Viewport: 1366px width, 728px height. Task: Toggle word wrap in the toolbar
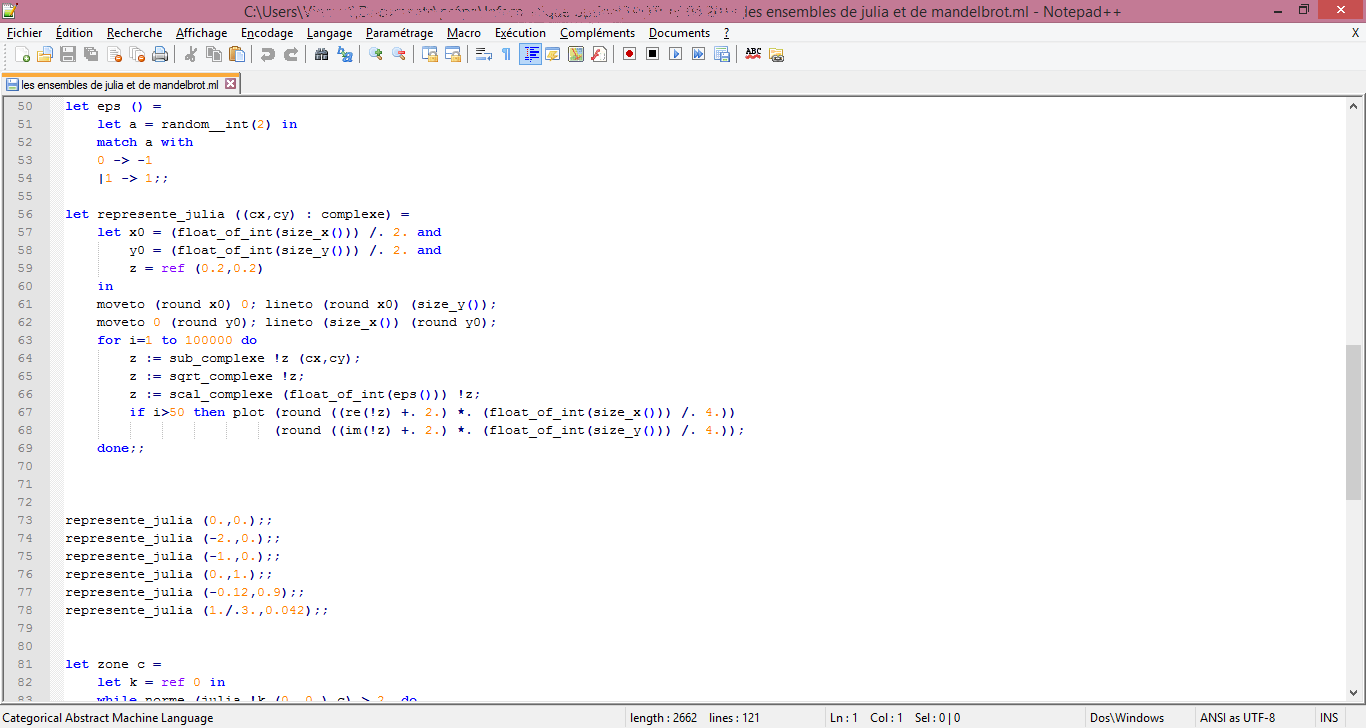click(484, 54)
